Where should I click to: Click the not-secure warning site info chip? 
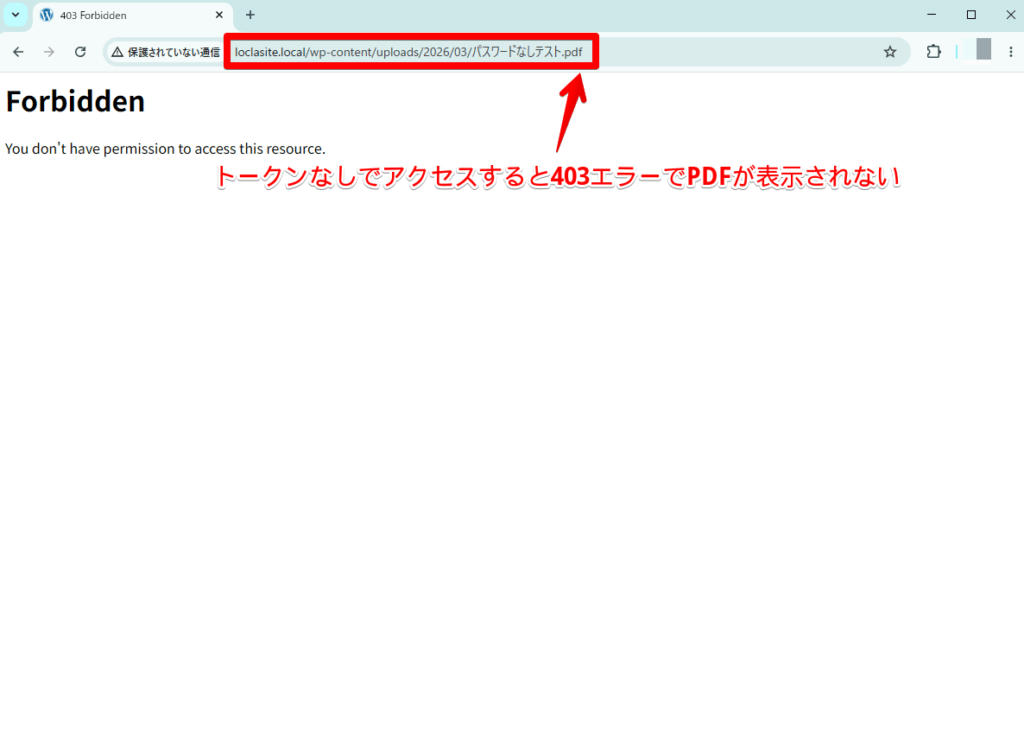click(165, 52)
